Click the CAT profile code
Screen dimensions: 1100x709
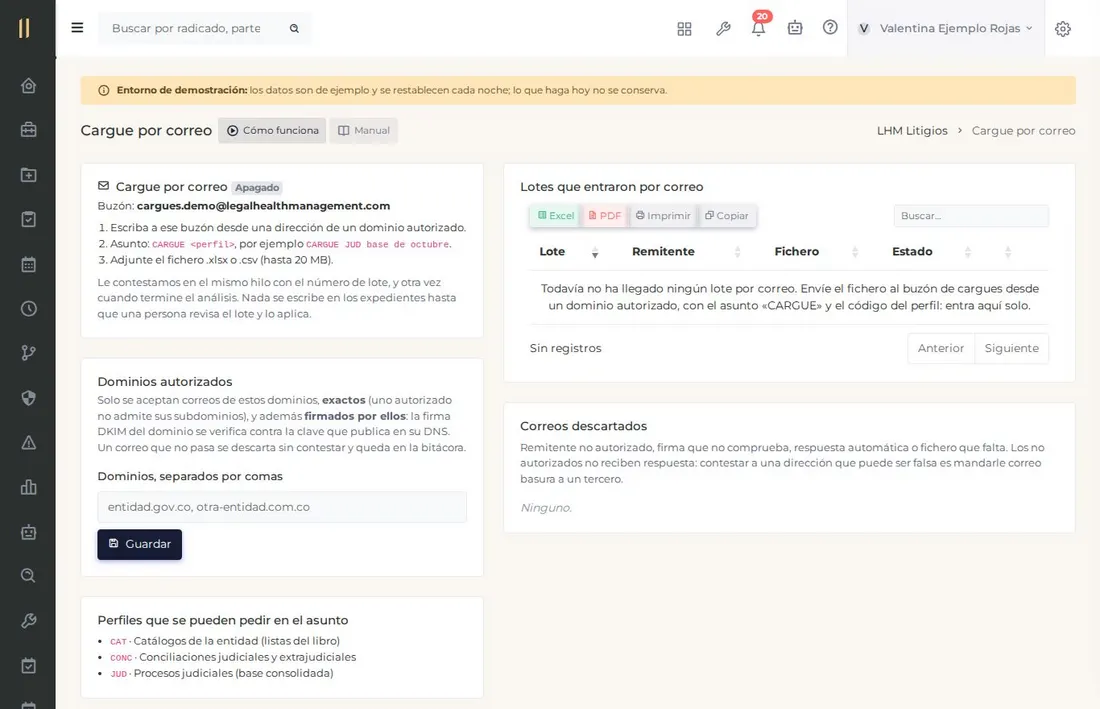(x=118, y=642)
